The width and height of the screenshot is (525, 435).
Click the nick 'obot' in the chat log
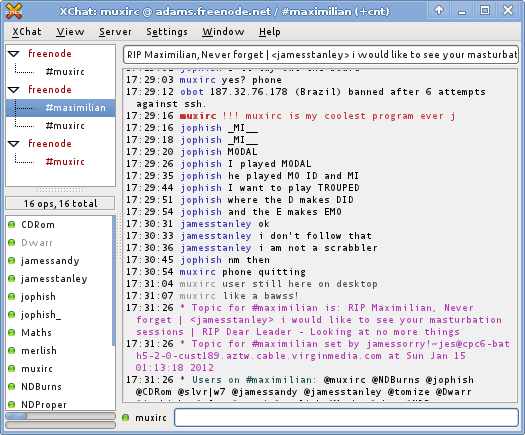pyautogui.click(x=192, y=92)
